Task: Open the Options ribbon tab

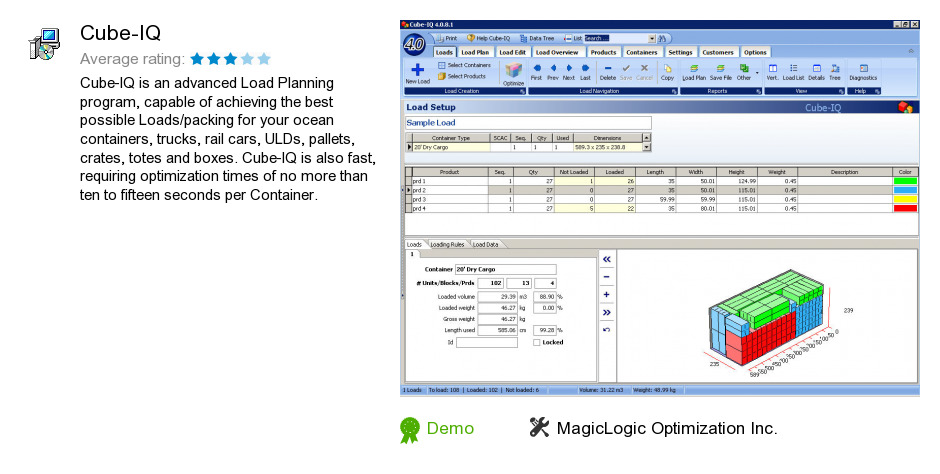Action: coord(755,52)
